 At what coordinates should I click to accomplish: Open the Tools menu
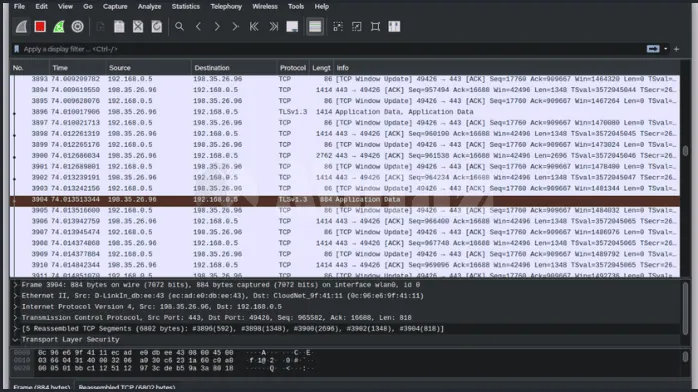click(296, 6)
